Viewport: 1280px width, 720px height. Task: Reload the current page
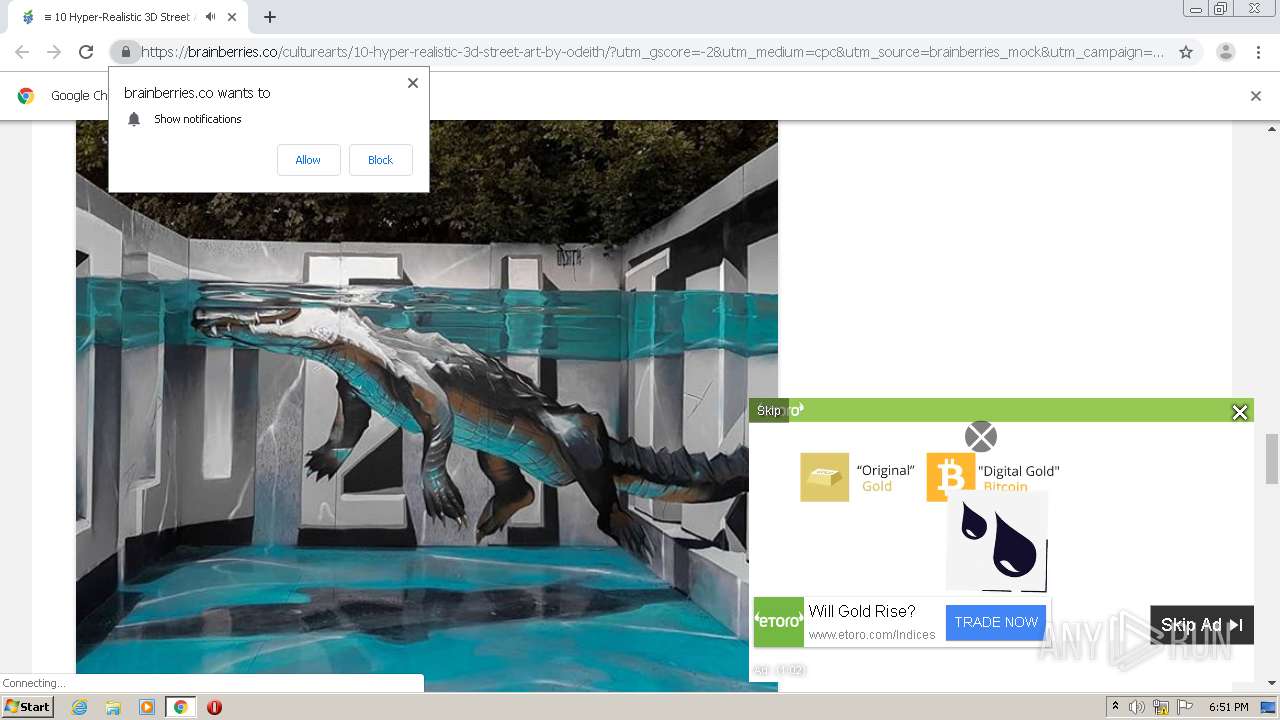[86, 52]
